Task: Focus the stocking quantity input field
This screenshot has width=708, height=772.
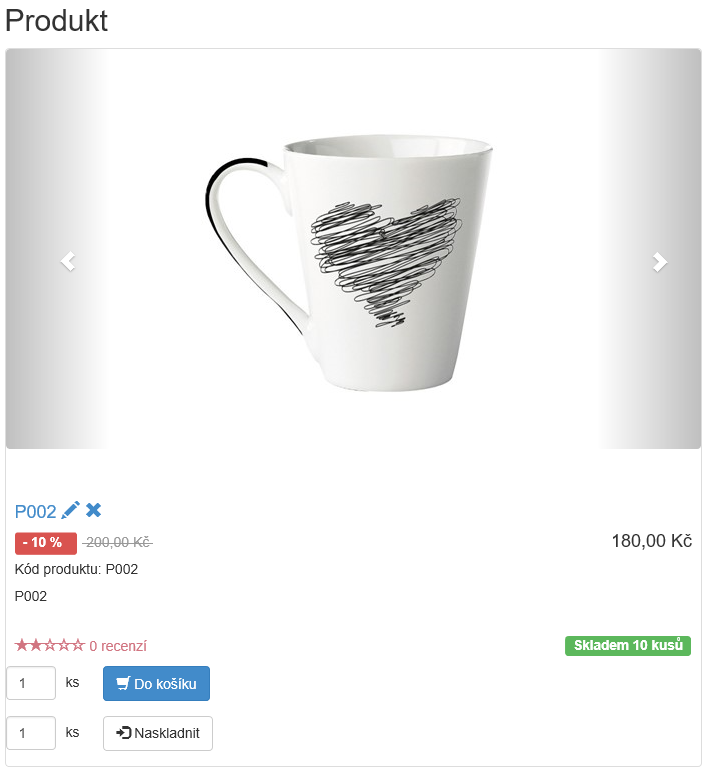Action: coord(31,733)
